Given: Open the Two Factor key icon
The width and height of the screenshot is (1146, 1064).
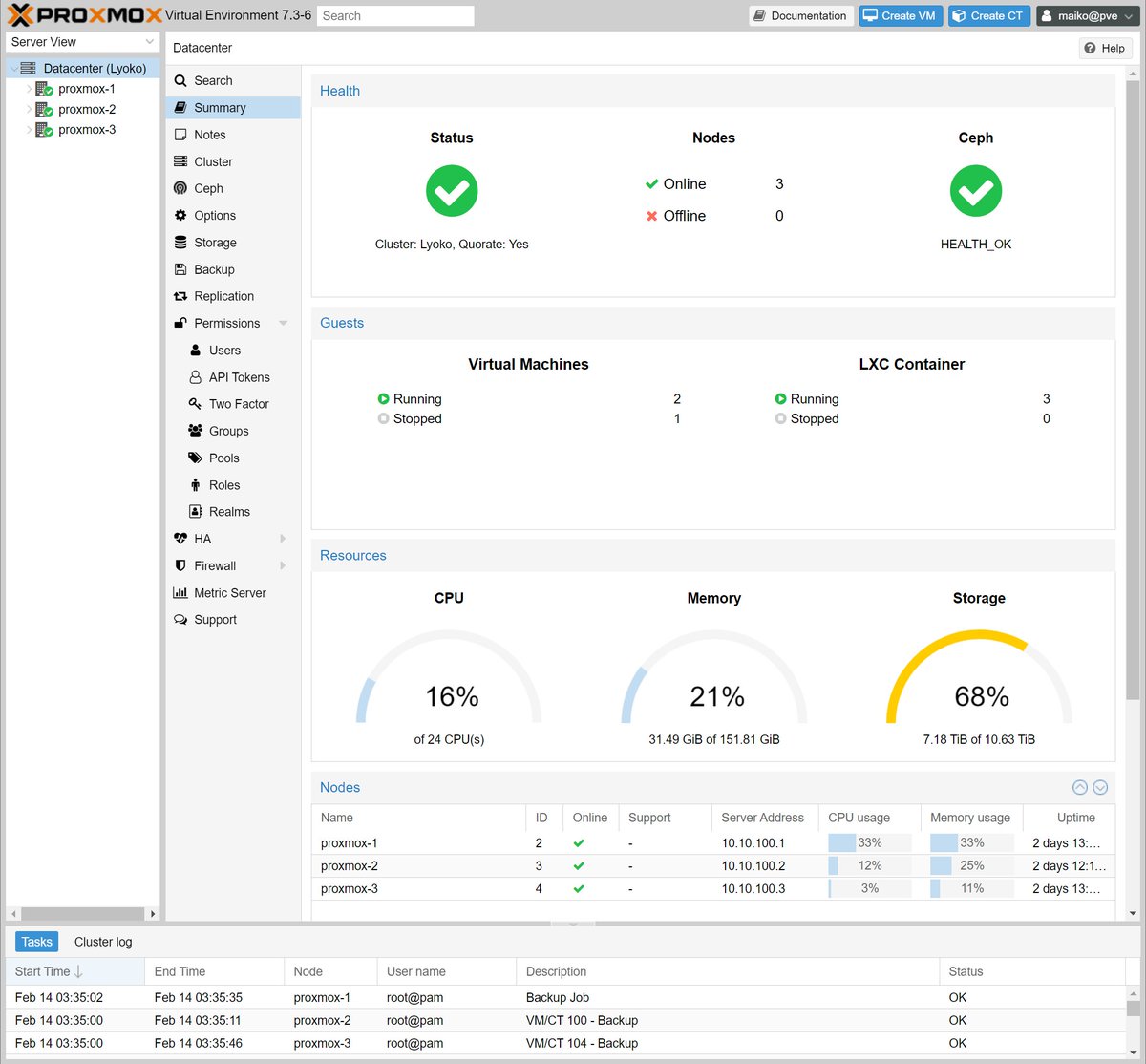Looking at the screenshot, I should click(196, 404).
